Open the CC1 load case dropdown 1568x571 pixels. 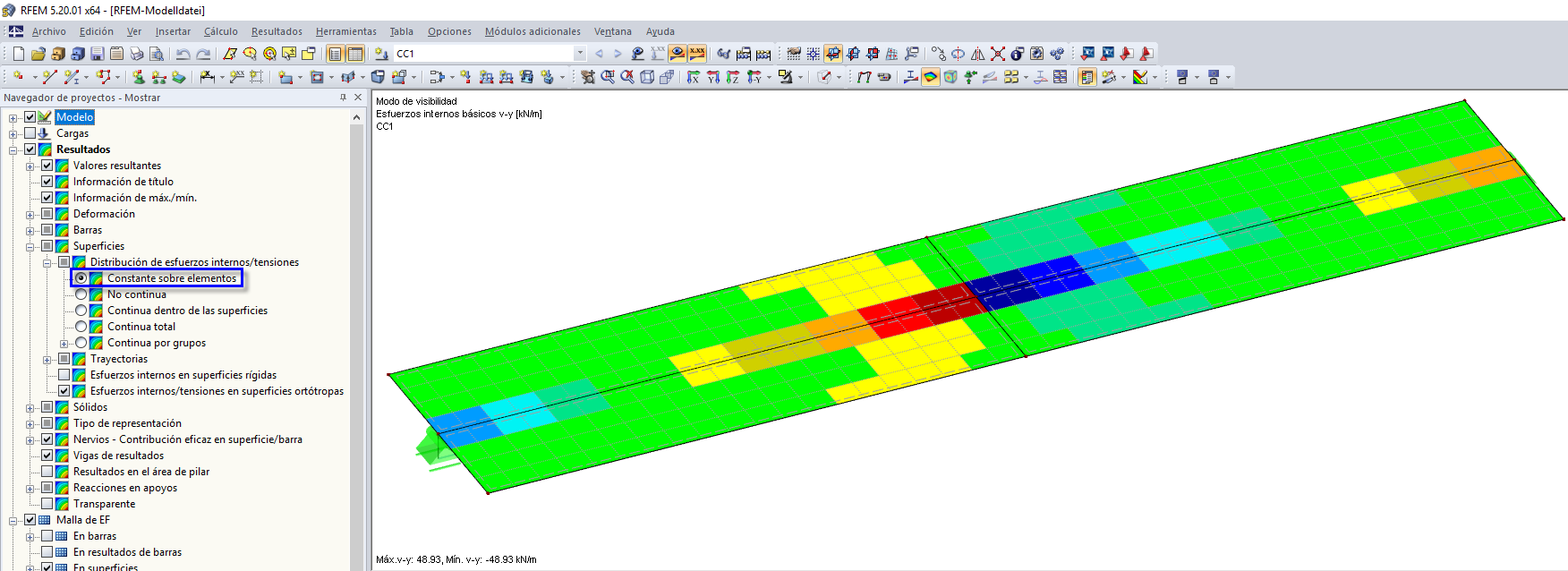(580, 54)
